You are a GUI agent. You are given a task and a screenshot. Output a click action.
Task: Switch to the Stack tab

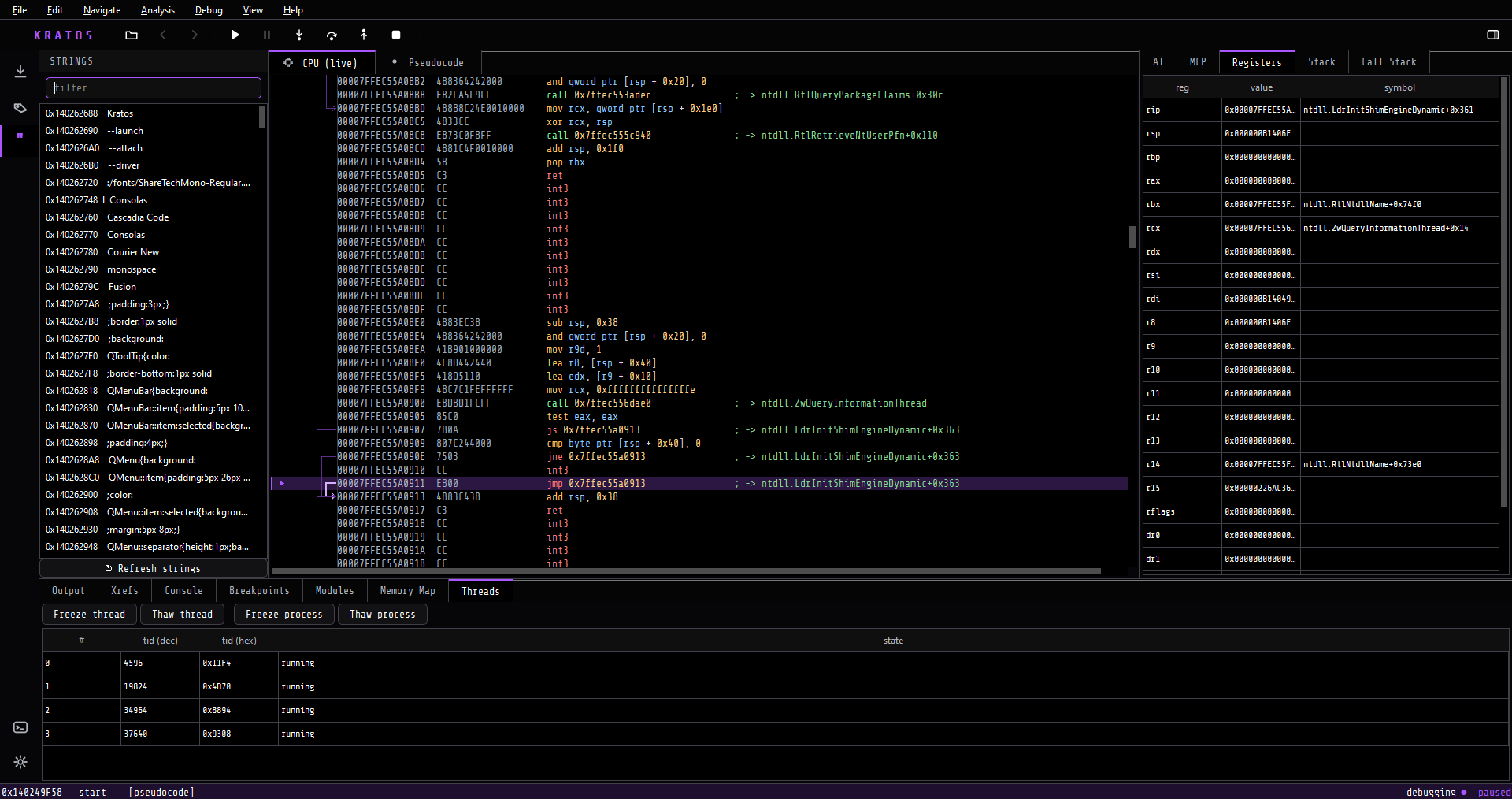(x=1321, y=62)
